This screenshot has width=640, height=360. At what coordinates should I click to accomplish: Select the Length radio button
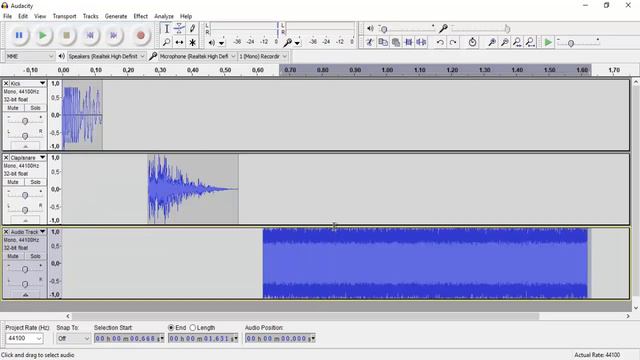tap(193, 328)
